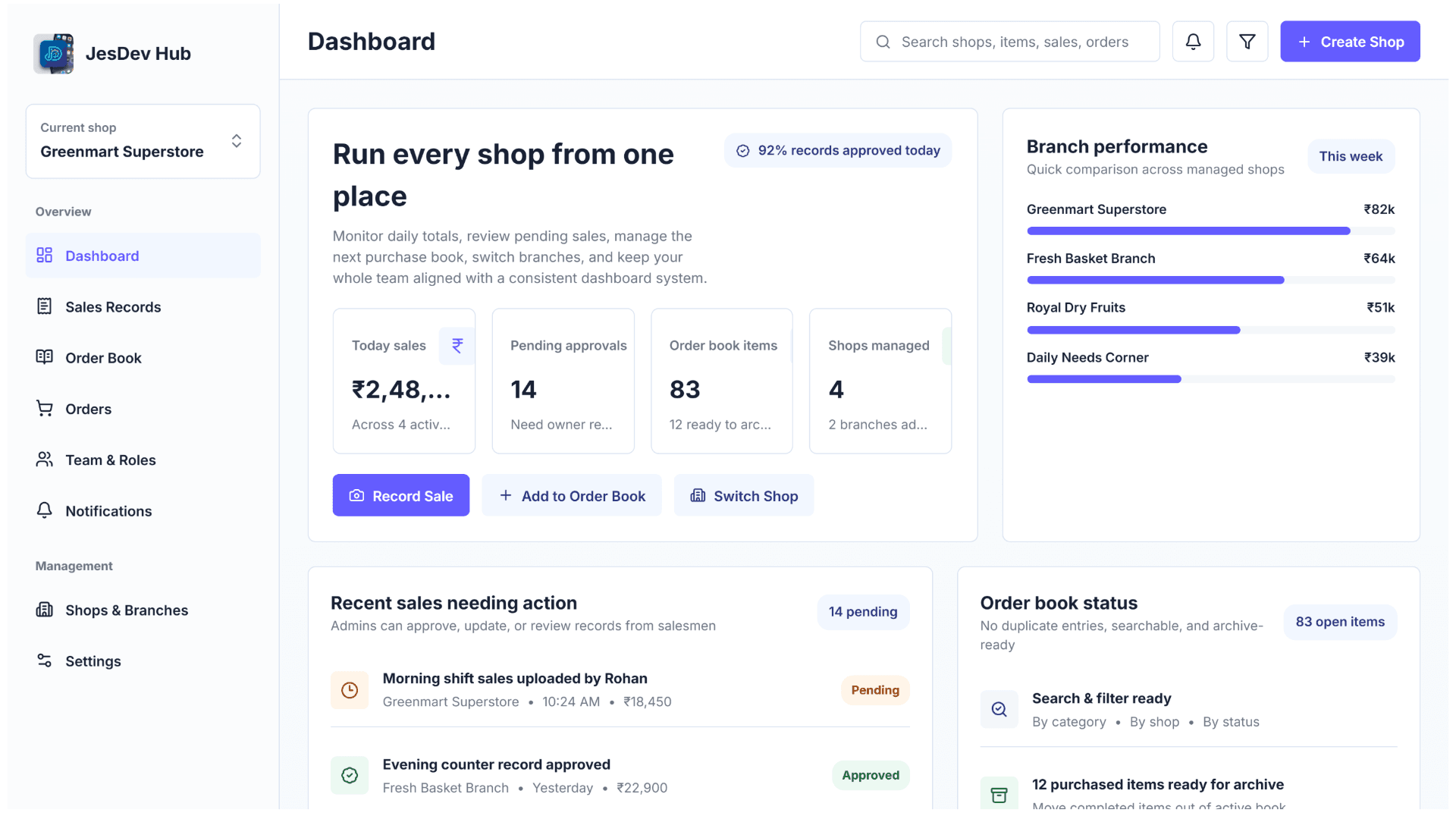Select the Order Book sidebar icon

click(x=45, y=357)
